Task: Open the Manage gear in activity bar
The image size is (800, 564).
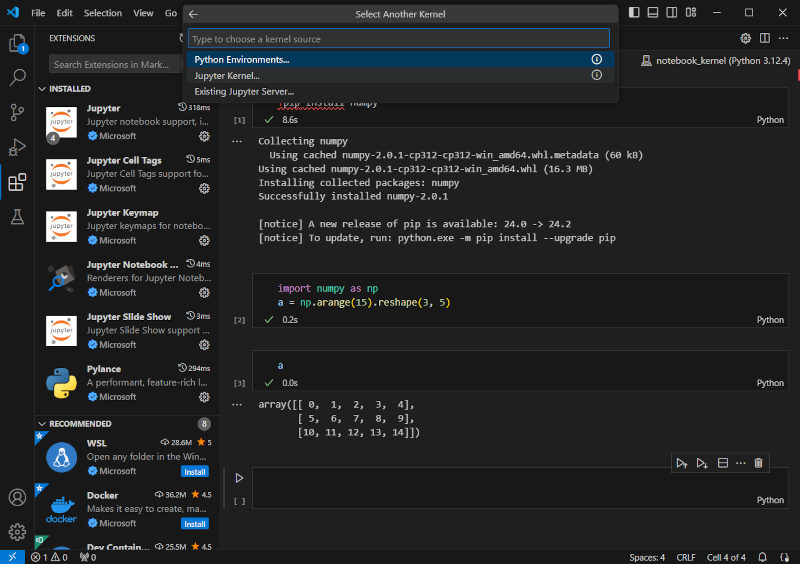Action: click(17, 532)
